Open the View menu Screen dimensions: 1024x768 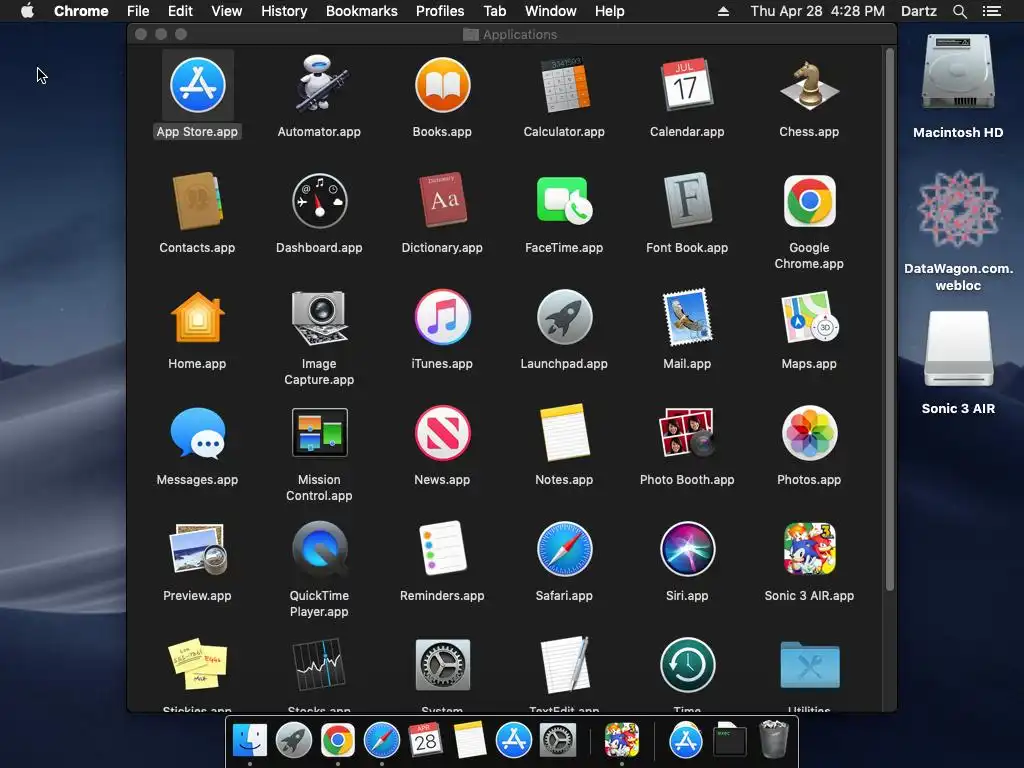[x=227, y=11]
